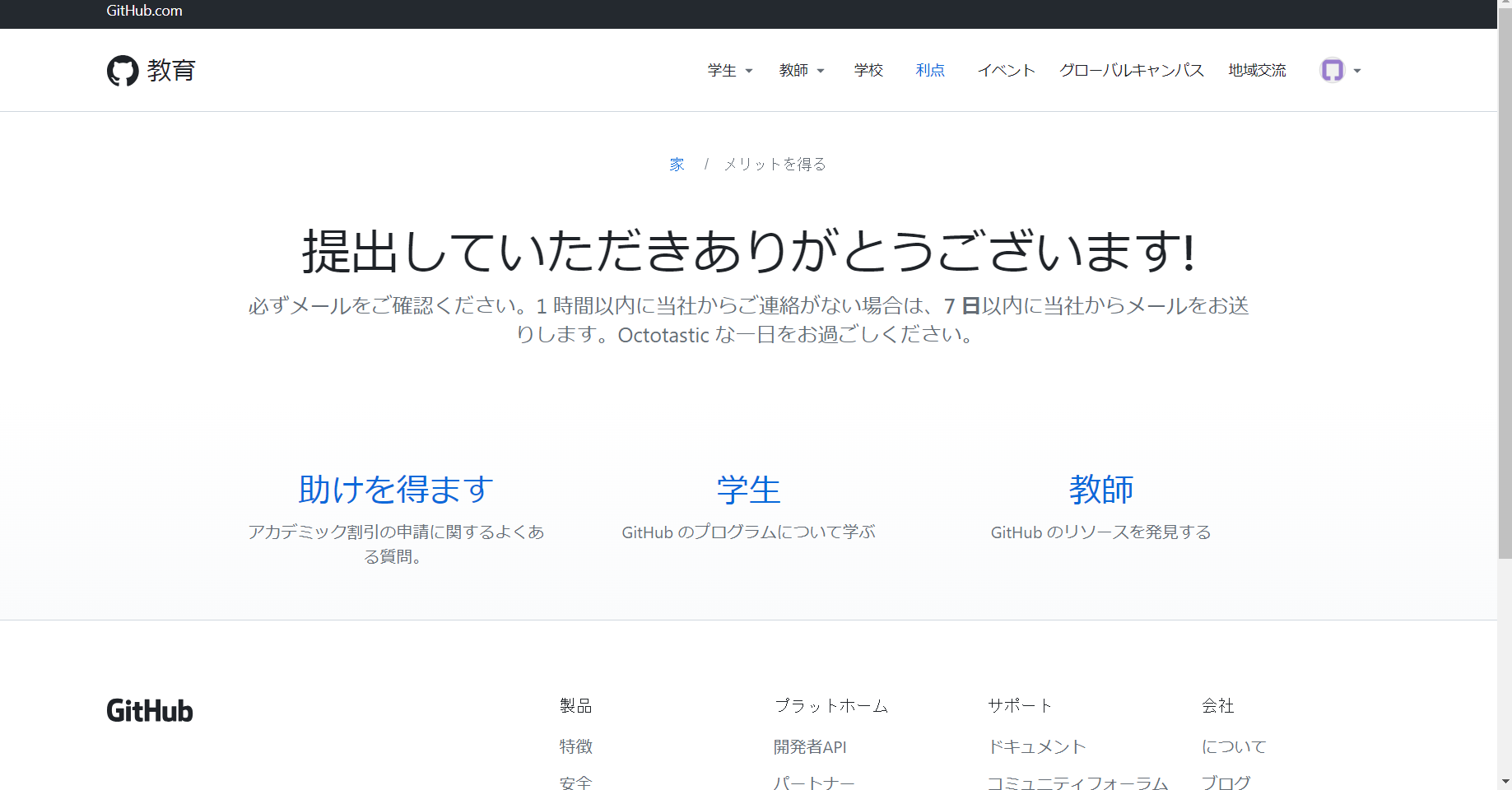Open the グローバルキャンパス nav item
Screen dimensions: 1512x790
point(1132,71)
